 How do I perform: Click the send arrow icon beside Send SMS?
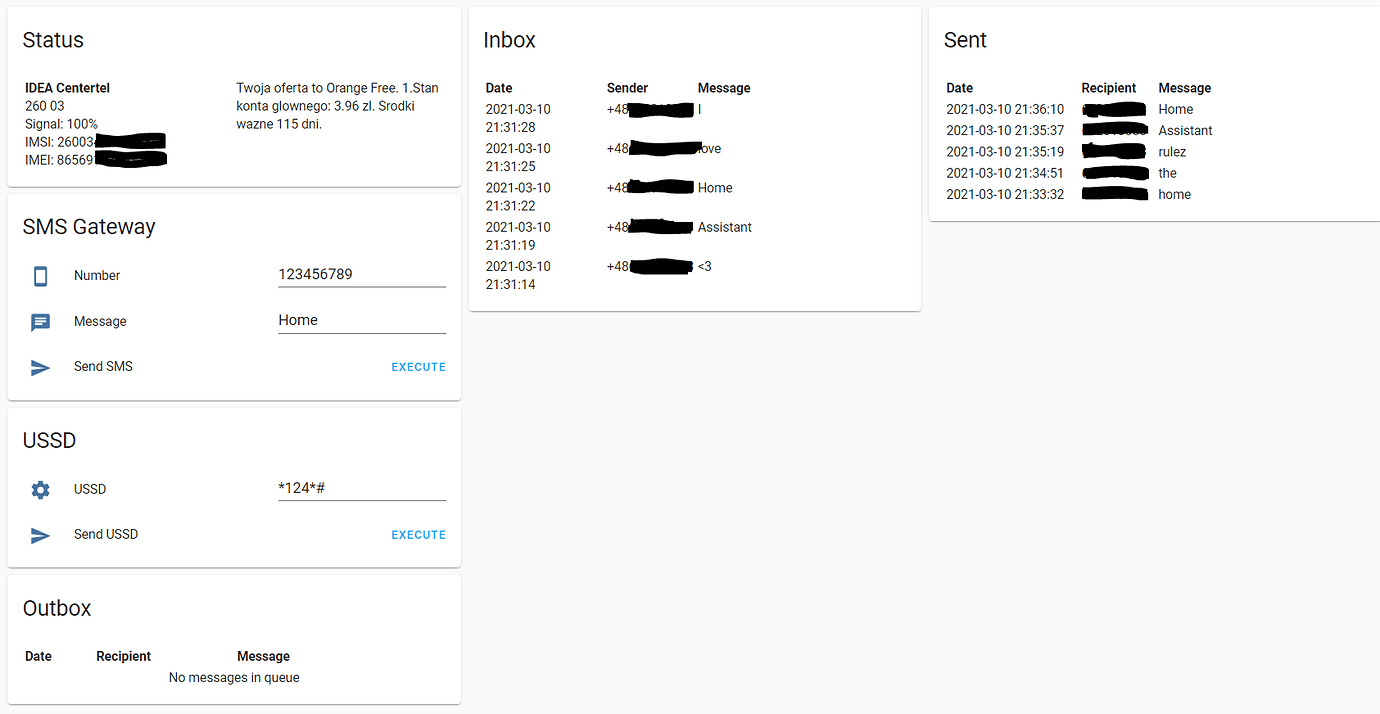coord(40,366)
